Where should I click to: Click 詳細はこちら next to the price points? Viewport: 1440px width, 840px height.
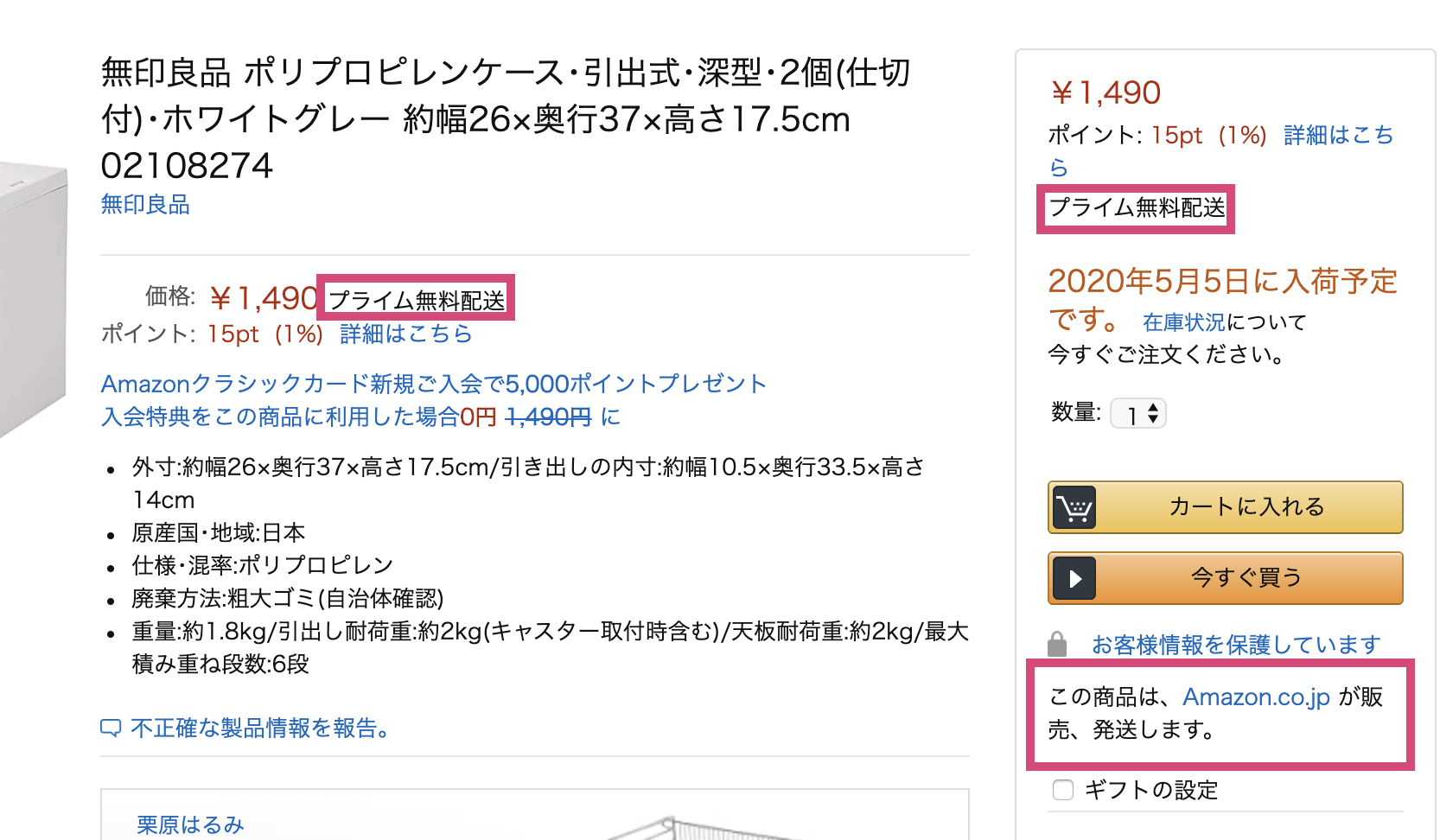click(x=405, y=334)
